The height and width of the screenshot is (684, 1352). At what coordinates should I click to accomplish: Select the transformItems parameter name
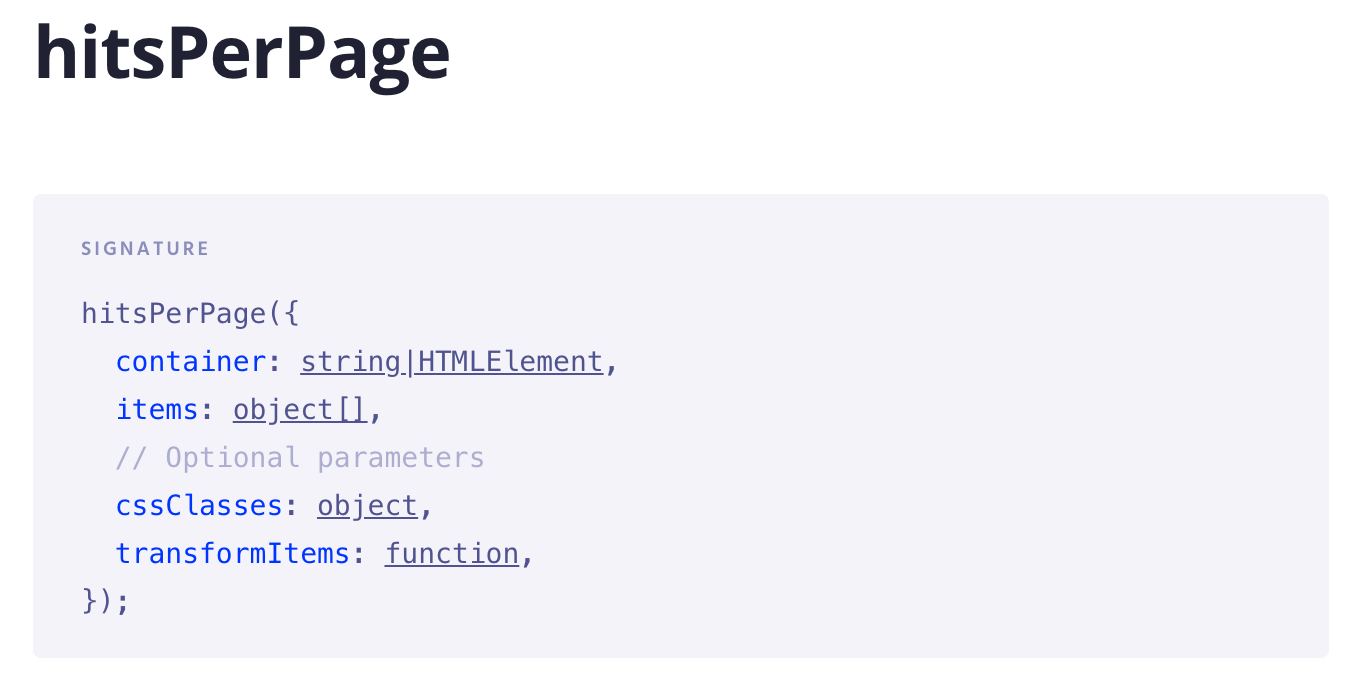point(233,554)
